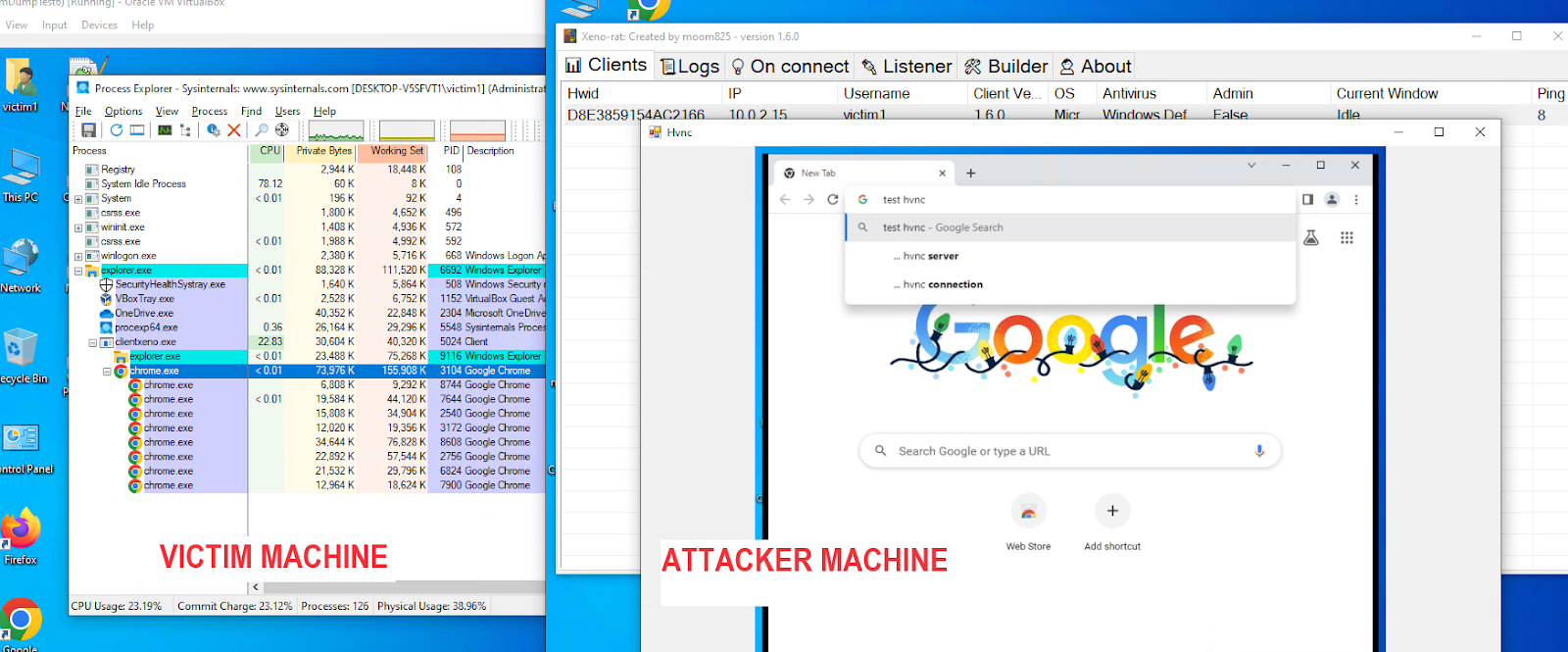1568x652 pixels.
Task: Toggle the Chrome side panel button
Action: click(x=1307, y=199)
